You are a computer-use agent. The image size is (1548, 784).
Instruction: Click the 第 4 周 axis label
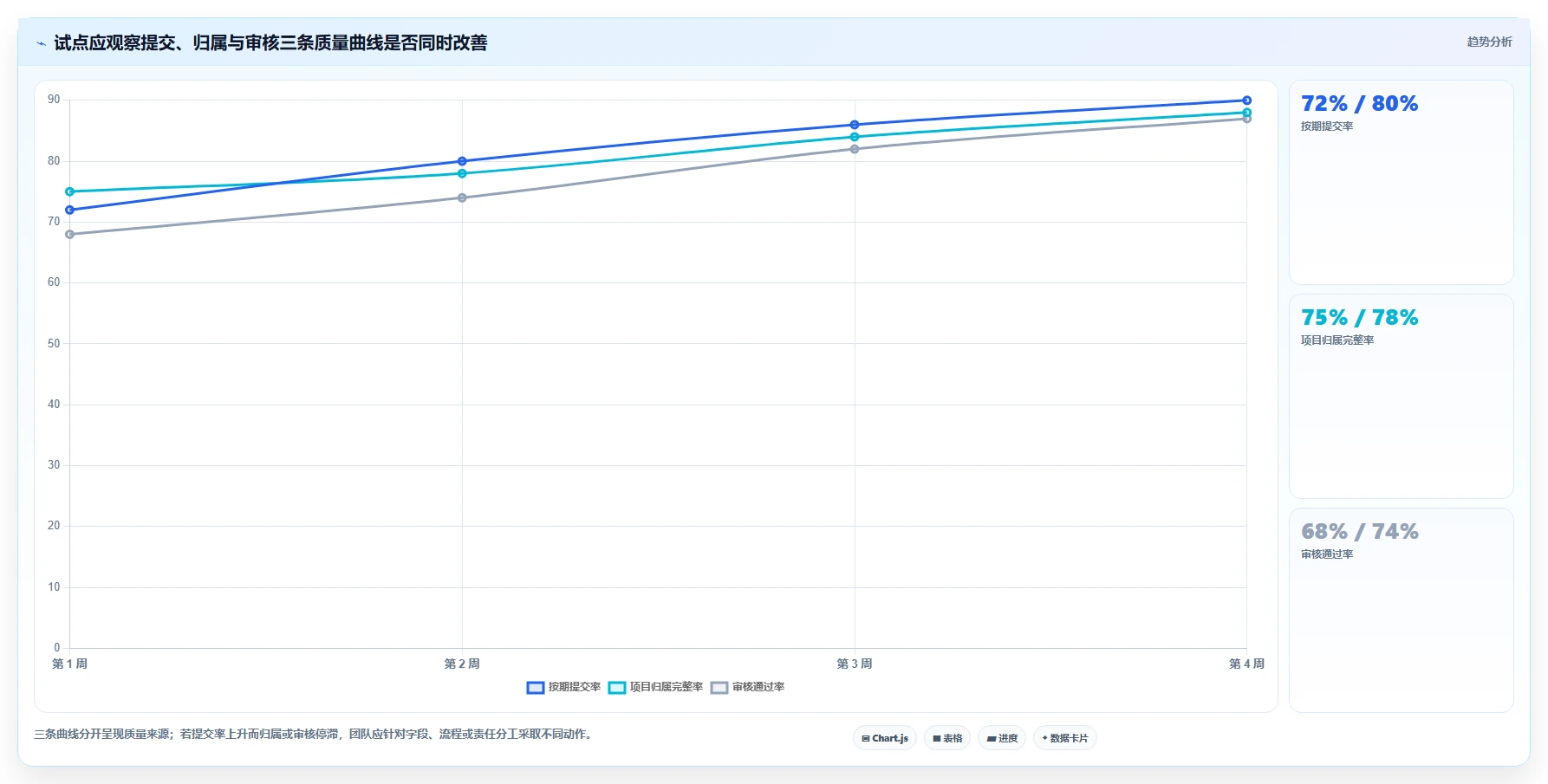click(1247, 664)
